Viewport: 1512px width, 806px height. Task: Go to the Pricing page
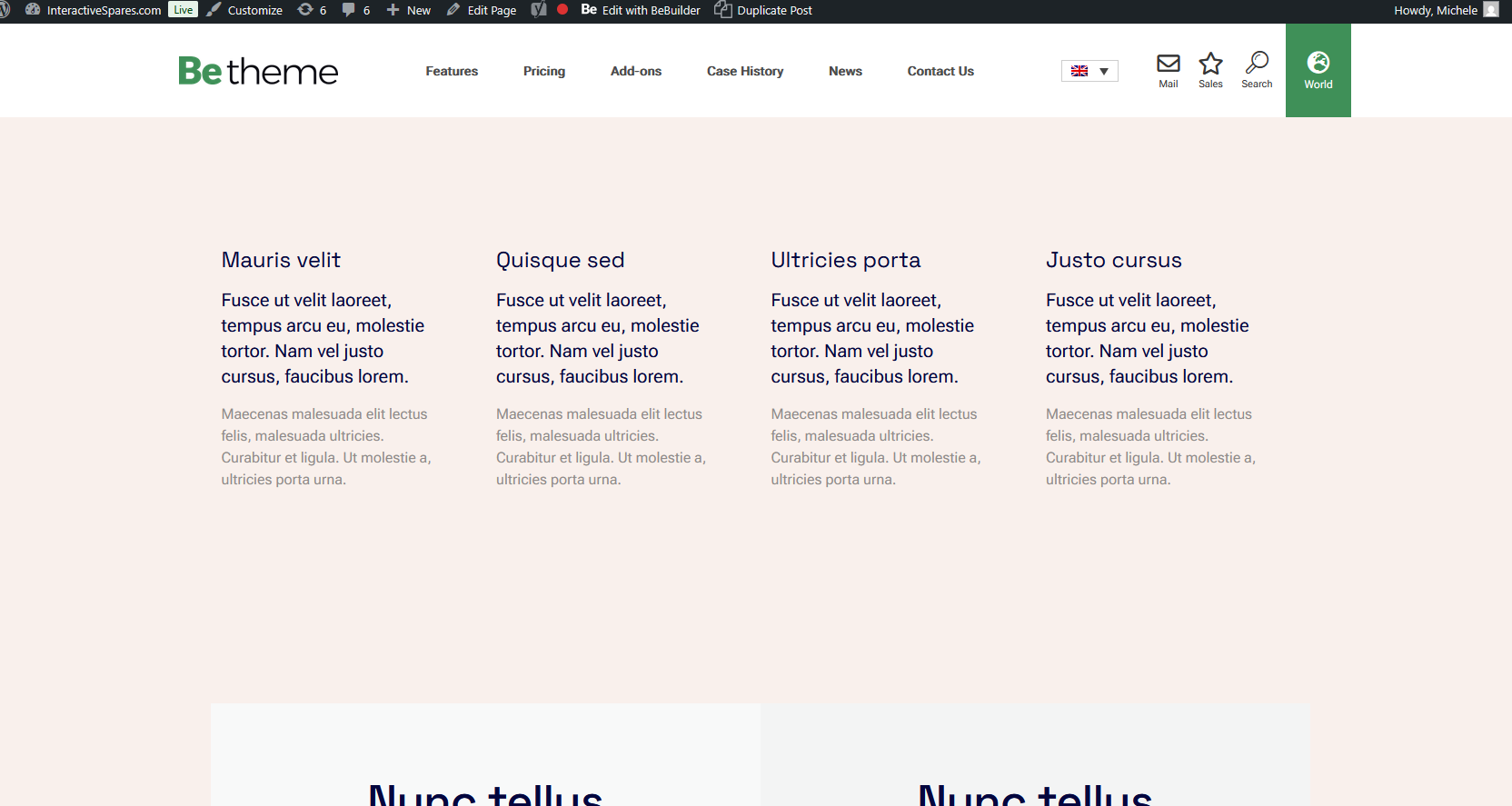544,71
